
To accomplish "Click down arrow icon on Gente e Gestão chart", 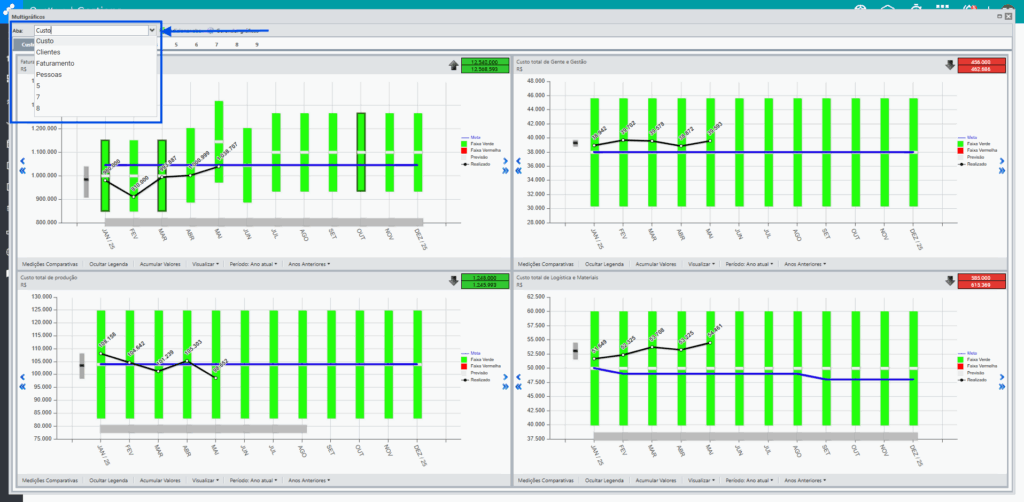I will tap(950, 65).
